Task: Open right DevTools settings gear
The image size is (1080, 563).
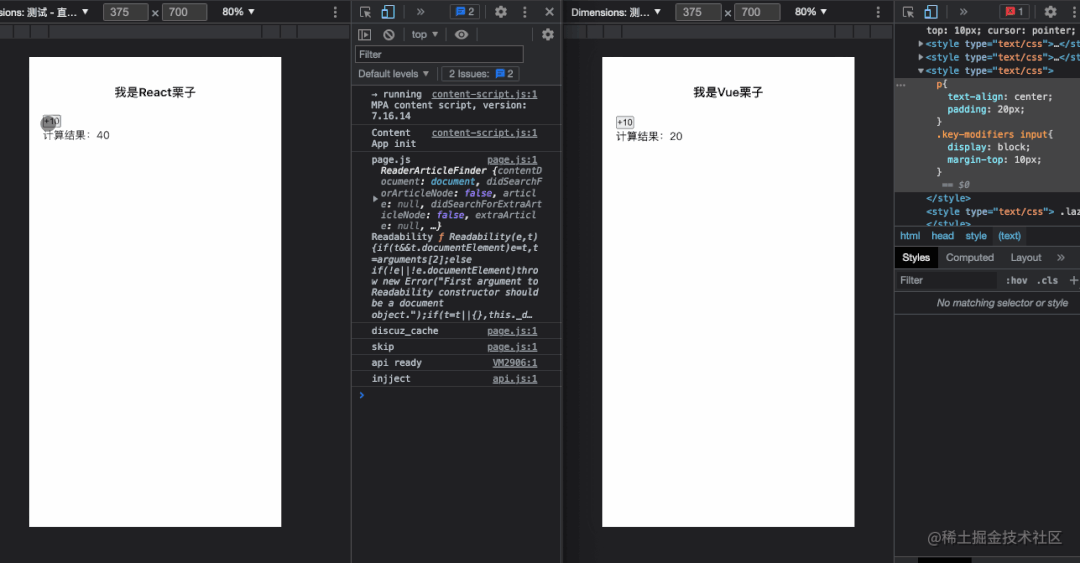Action: pyautogui.click(x=1050, y=12)
